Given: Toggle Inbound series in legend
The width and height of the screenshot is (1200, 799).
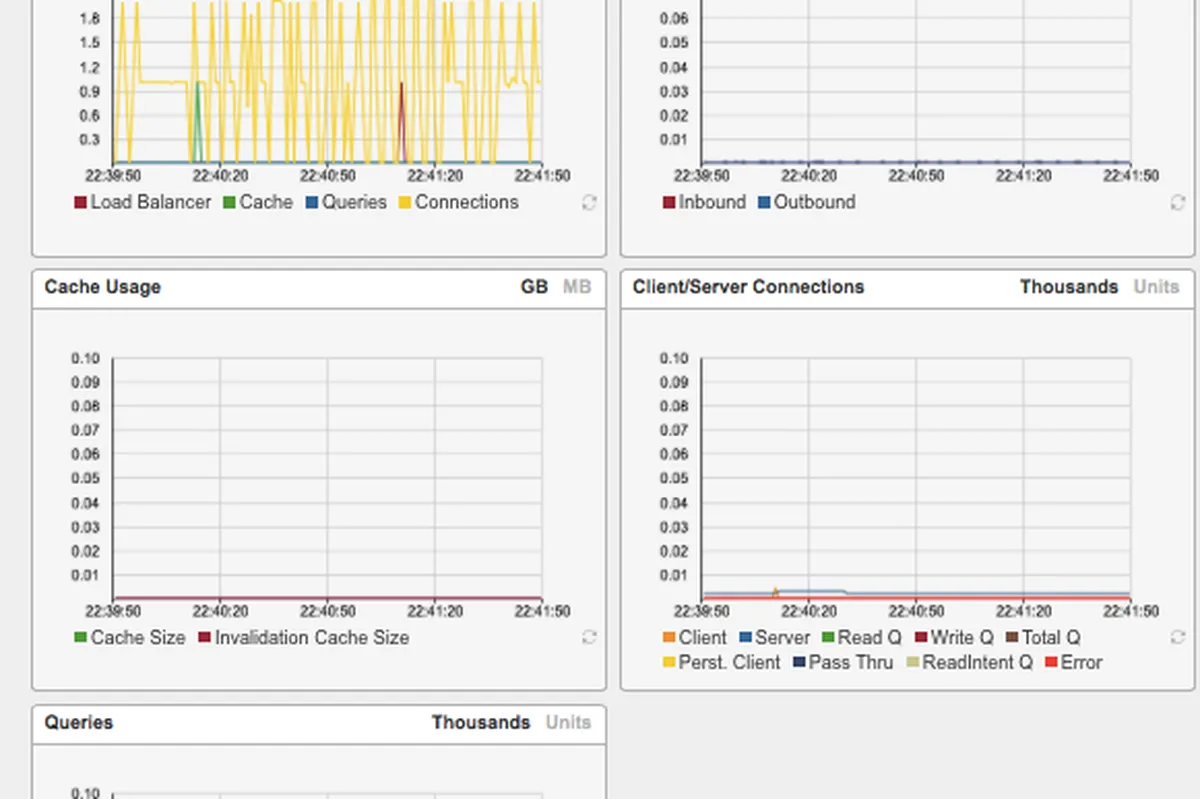Looking at the screenshot, I should (x=704, y=202).
